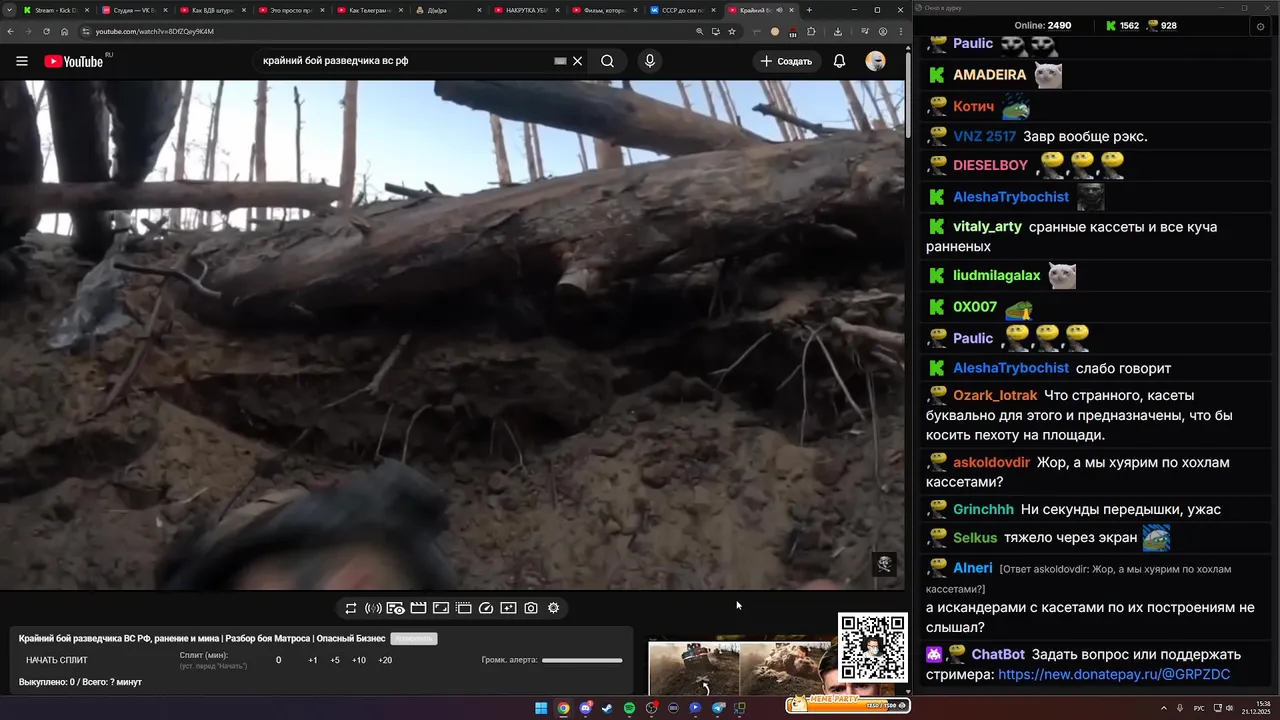1280x720 pixels.
Task: Click НАЧАТЬ СПЛИТ button
Action: click(x=57, y=660)
